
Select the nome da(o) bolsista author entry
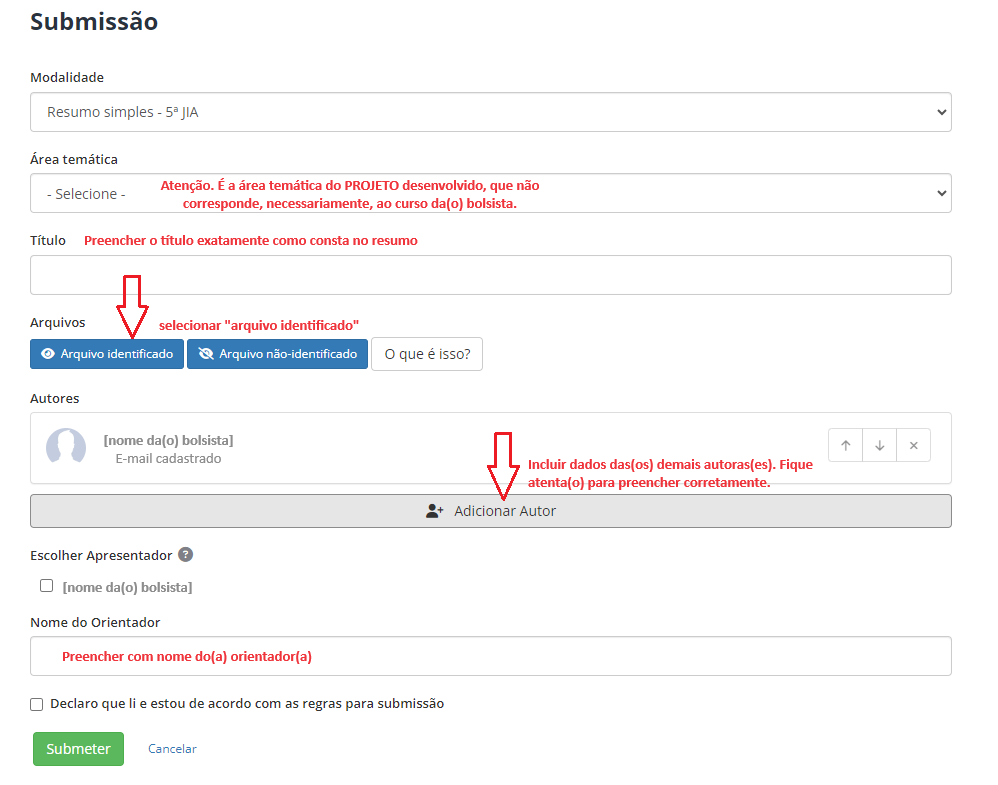coord(168,441)
